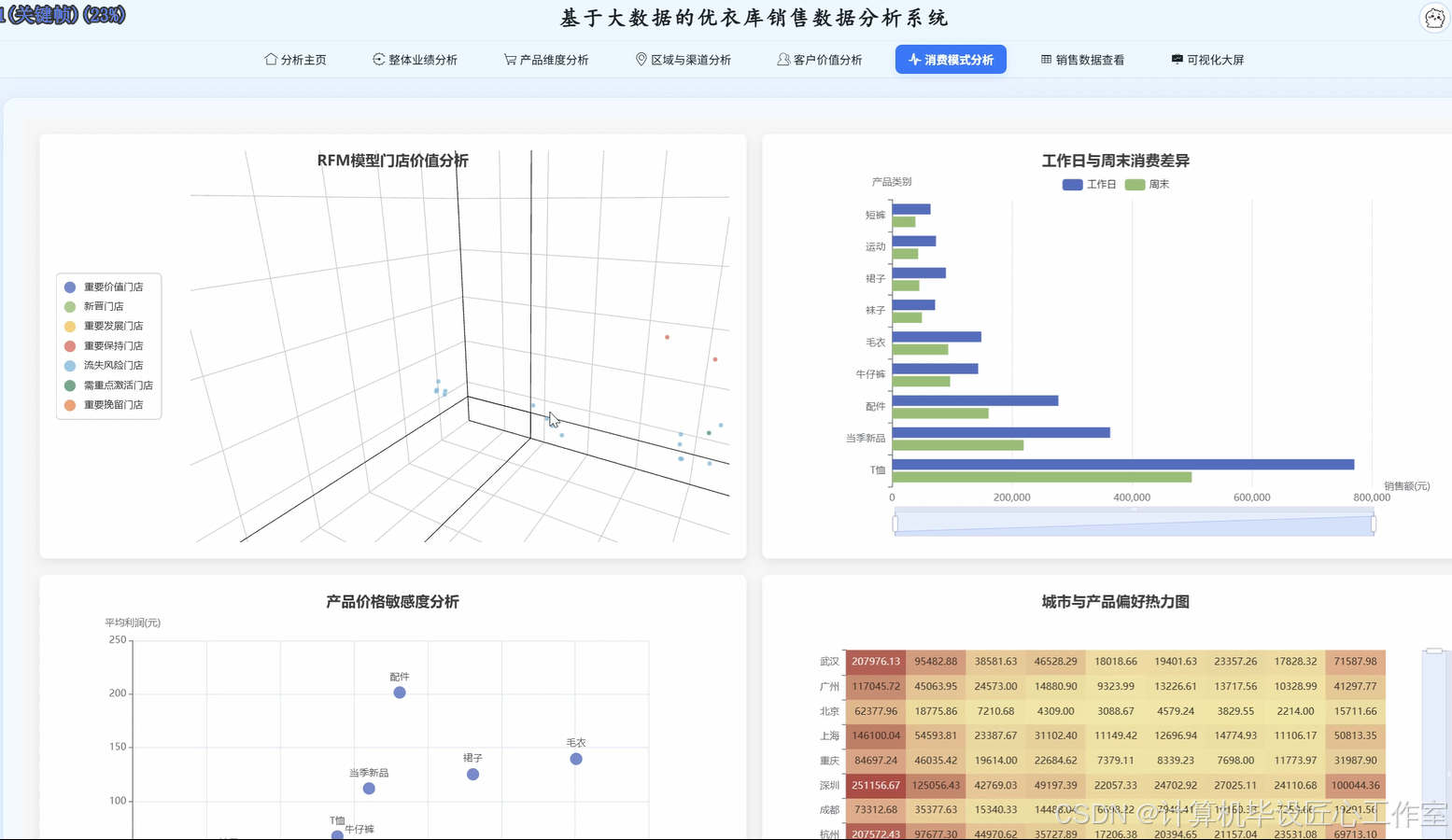Click heatmap cell 125056.43 in 深圳 row
The height and width of the screenshot is (840, 1452).
[936, 786]
